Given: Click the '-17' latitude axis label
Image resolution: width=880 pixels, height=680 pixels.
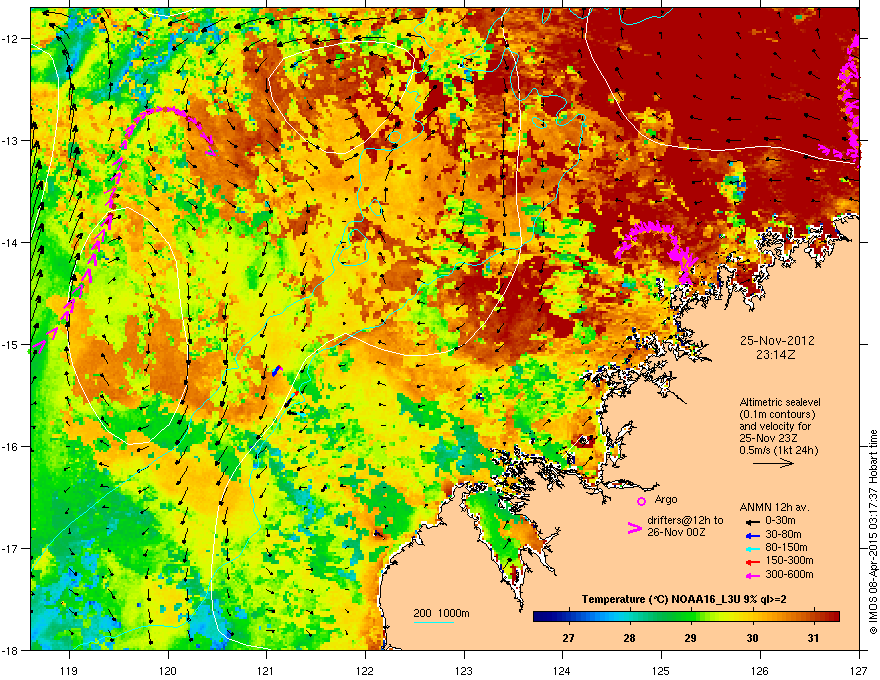Looking at the screenshot, I should coord(10,549).
